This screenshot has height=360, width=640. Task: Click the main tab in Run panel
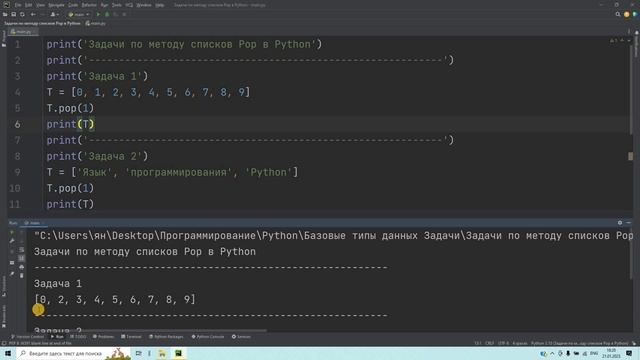point(34,223)
